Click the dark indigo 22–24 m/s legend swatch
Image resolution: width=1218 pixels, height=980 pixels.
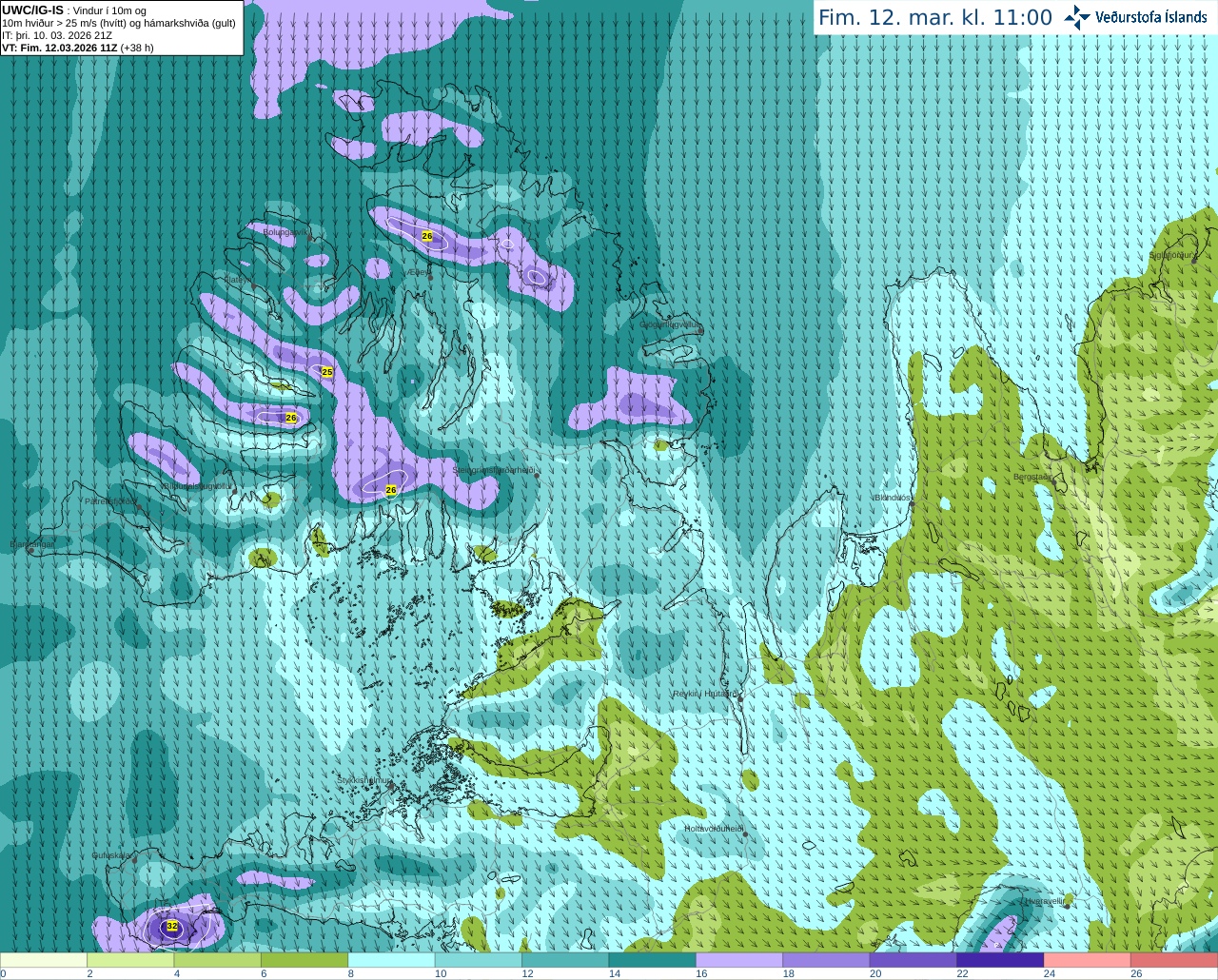pyautogui.click(x=1001, y=960)
